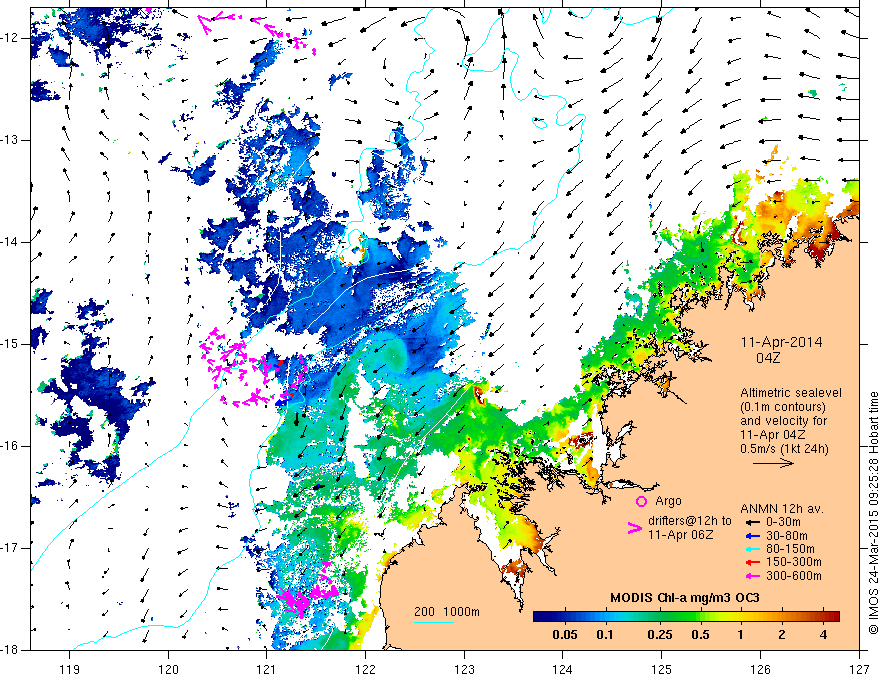The width and height of the screenshot is (880, 680).
Task: Click the '0-30m' depth label
Action: [783, 522]
